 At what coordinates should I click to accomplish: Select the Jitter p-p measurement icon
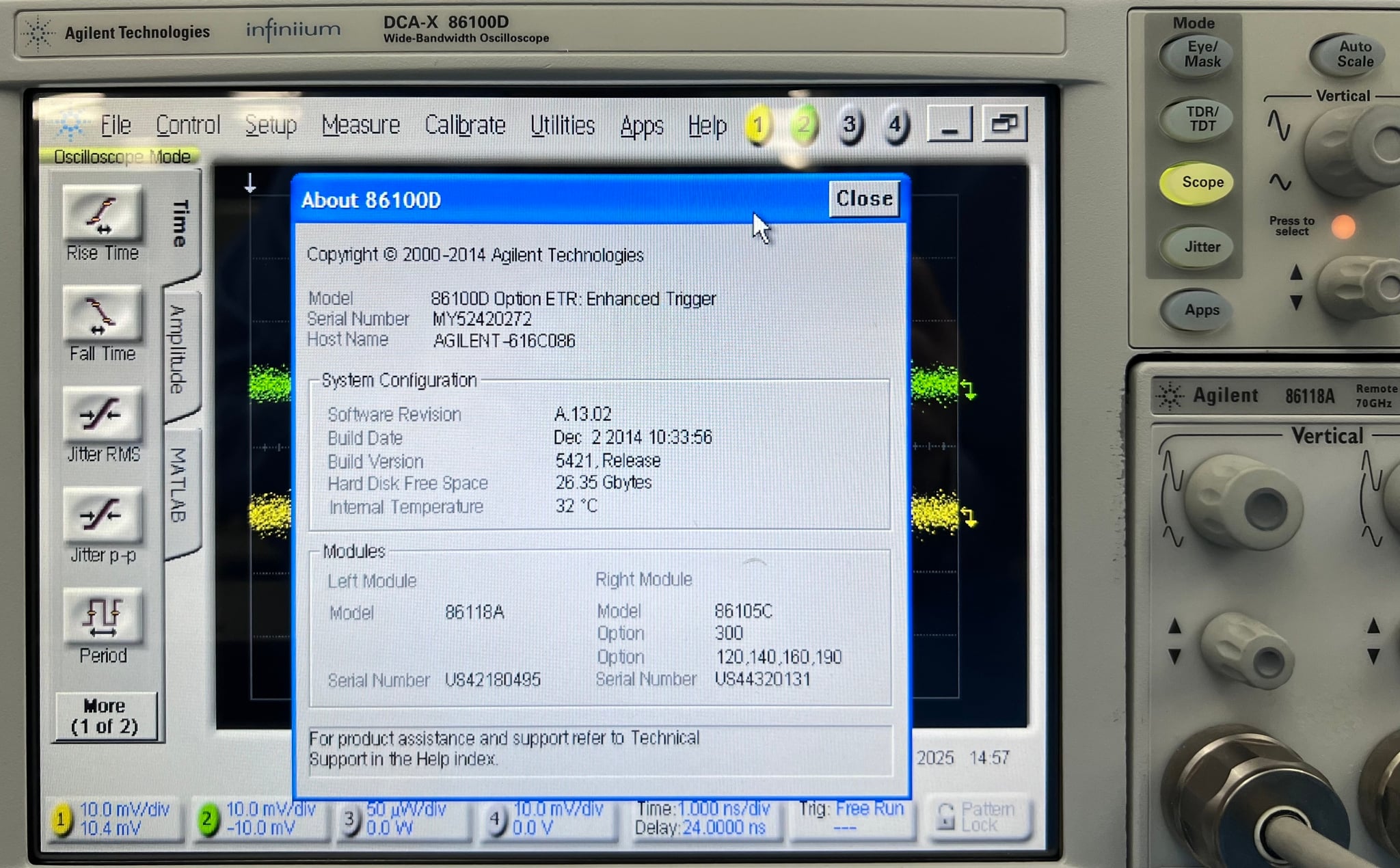pyautogui.click(x=103, y=516)
